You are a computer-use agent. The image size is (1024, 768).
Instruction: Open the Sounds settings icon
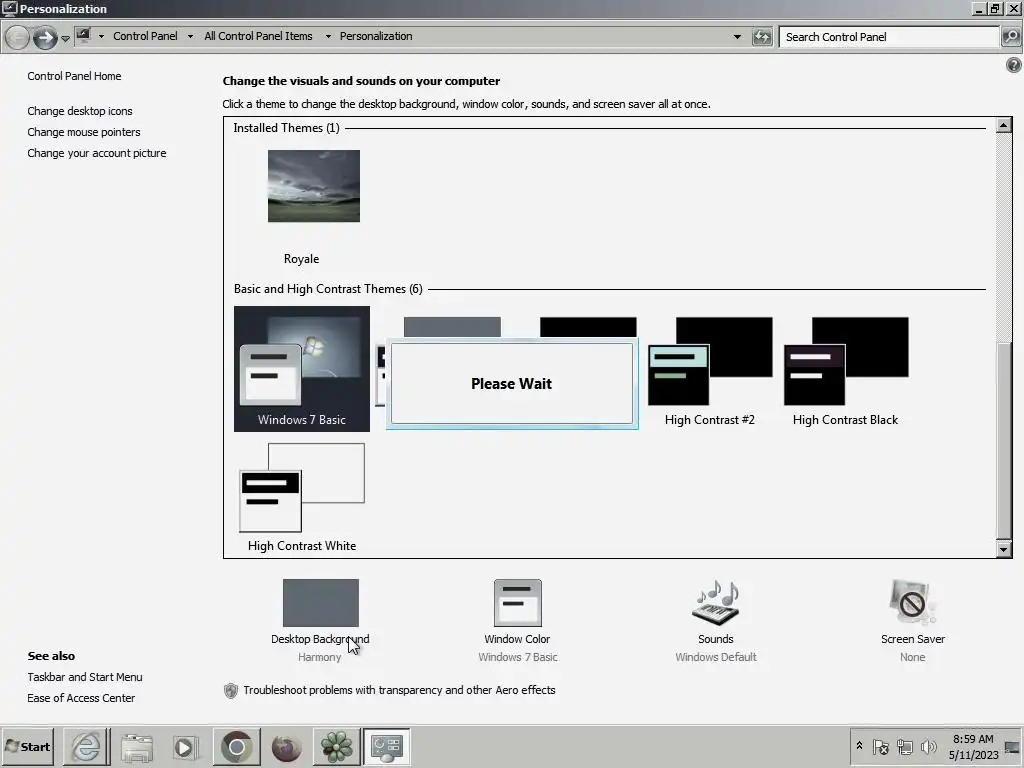[716, 603]
